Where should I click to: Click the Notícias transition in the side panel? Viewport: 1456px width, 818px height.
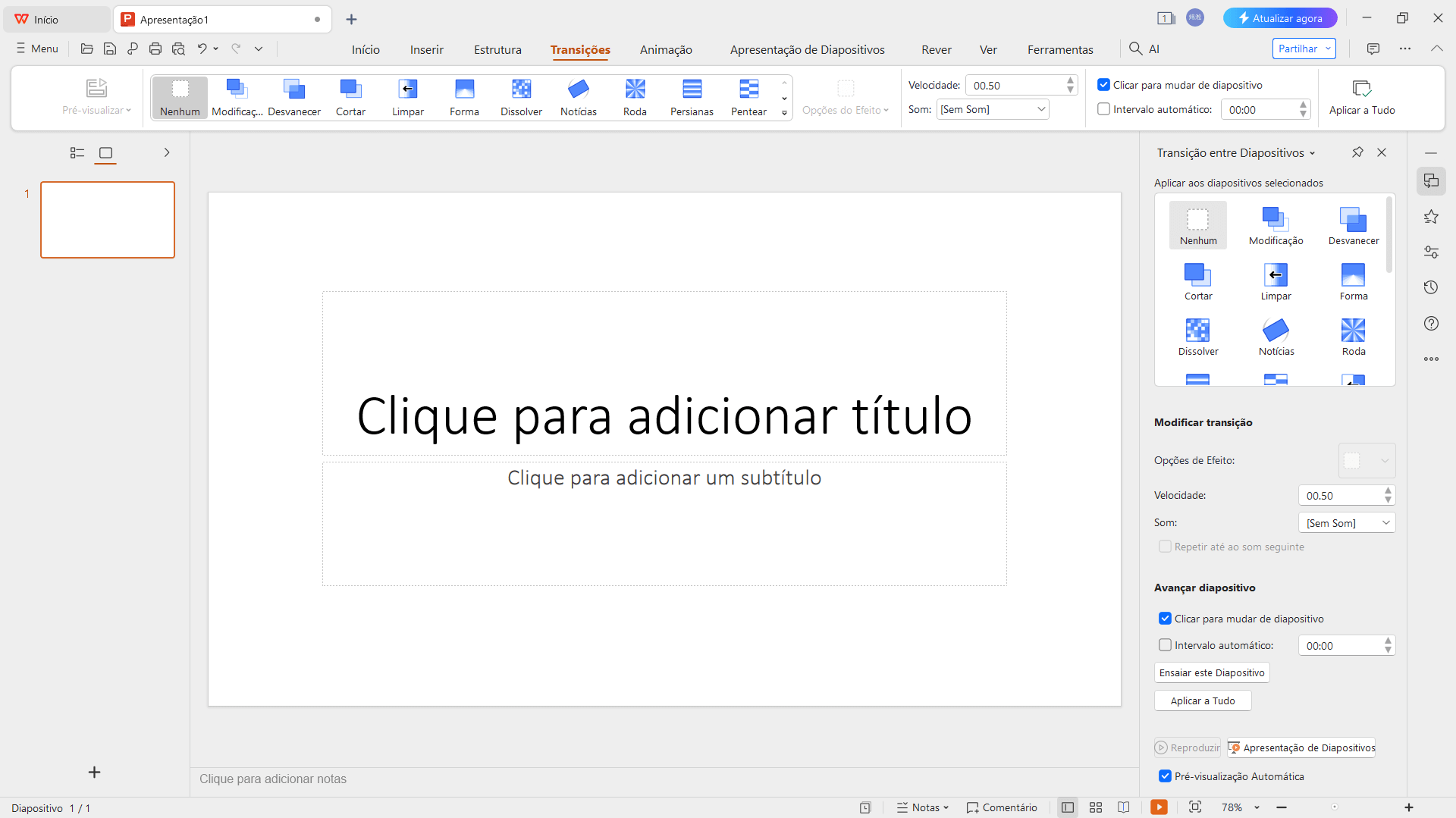pos(1276,336)
